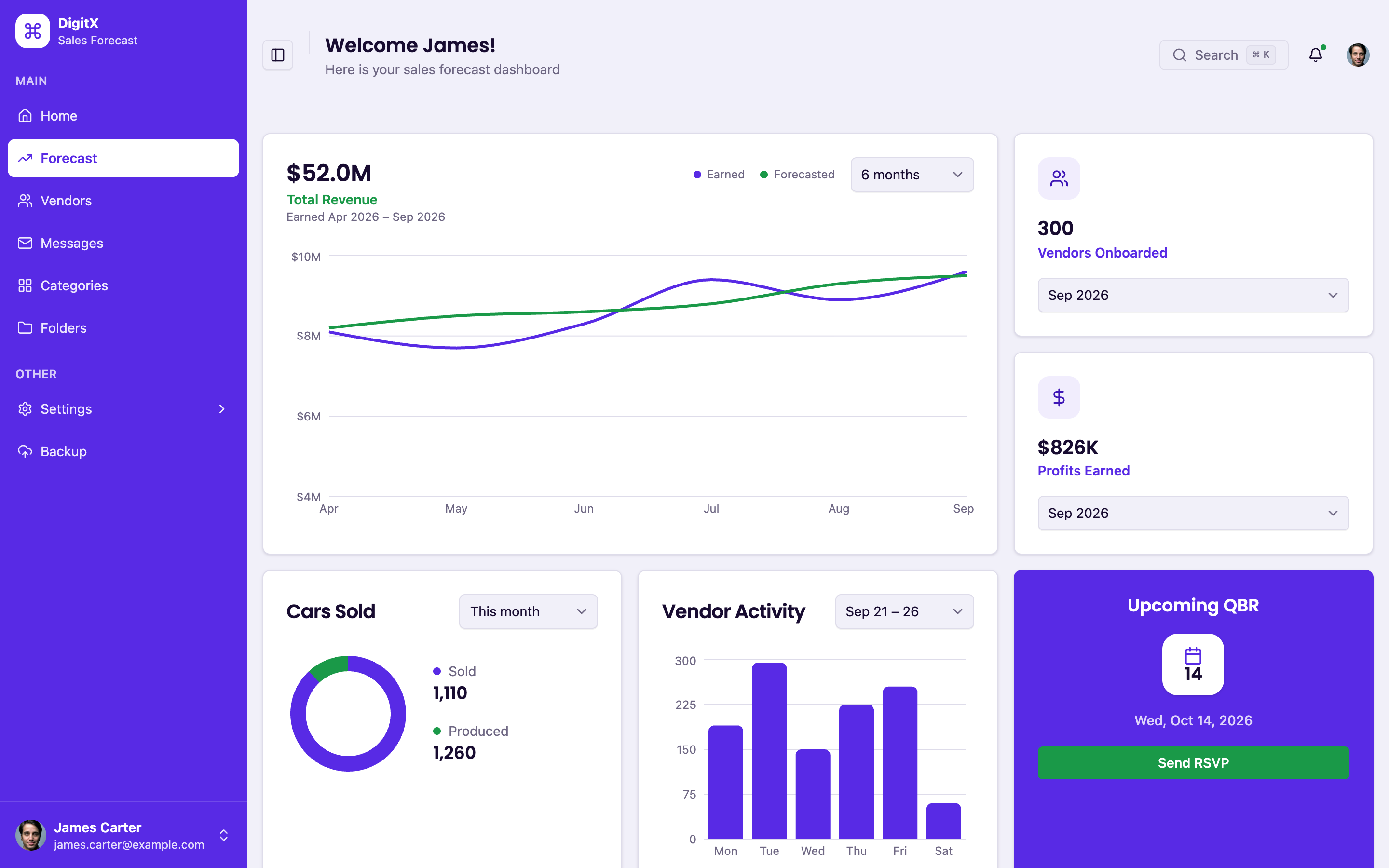
Task: Click the search magnifier icon
Action: [1180, 55]
